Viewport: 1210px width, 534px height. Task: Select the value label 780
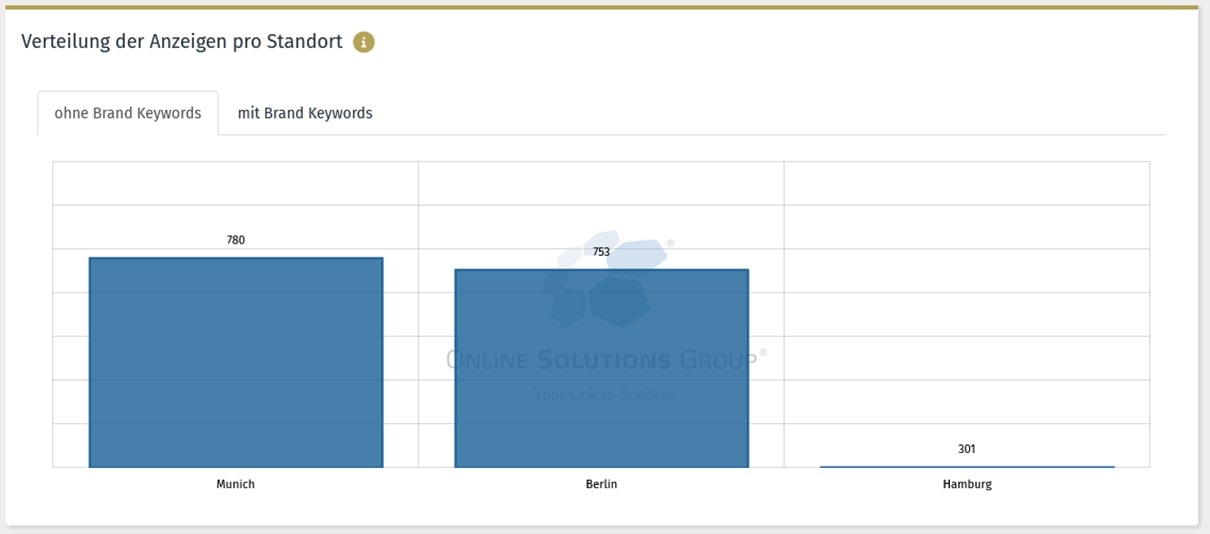[x=236, y=240]
